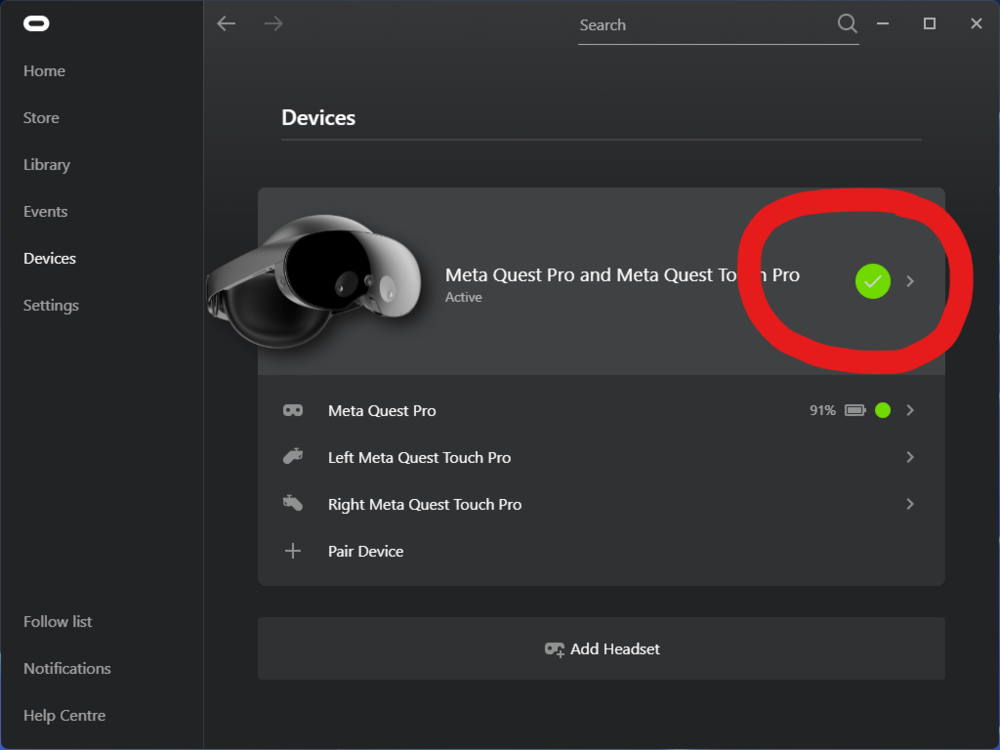The image size is (1000, 750).
Task: Go forward with the right arrow
Action: pyautogui.click(x=274, y=24)
